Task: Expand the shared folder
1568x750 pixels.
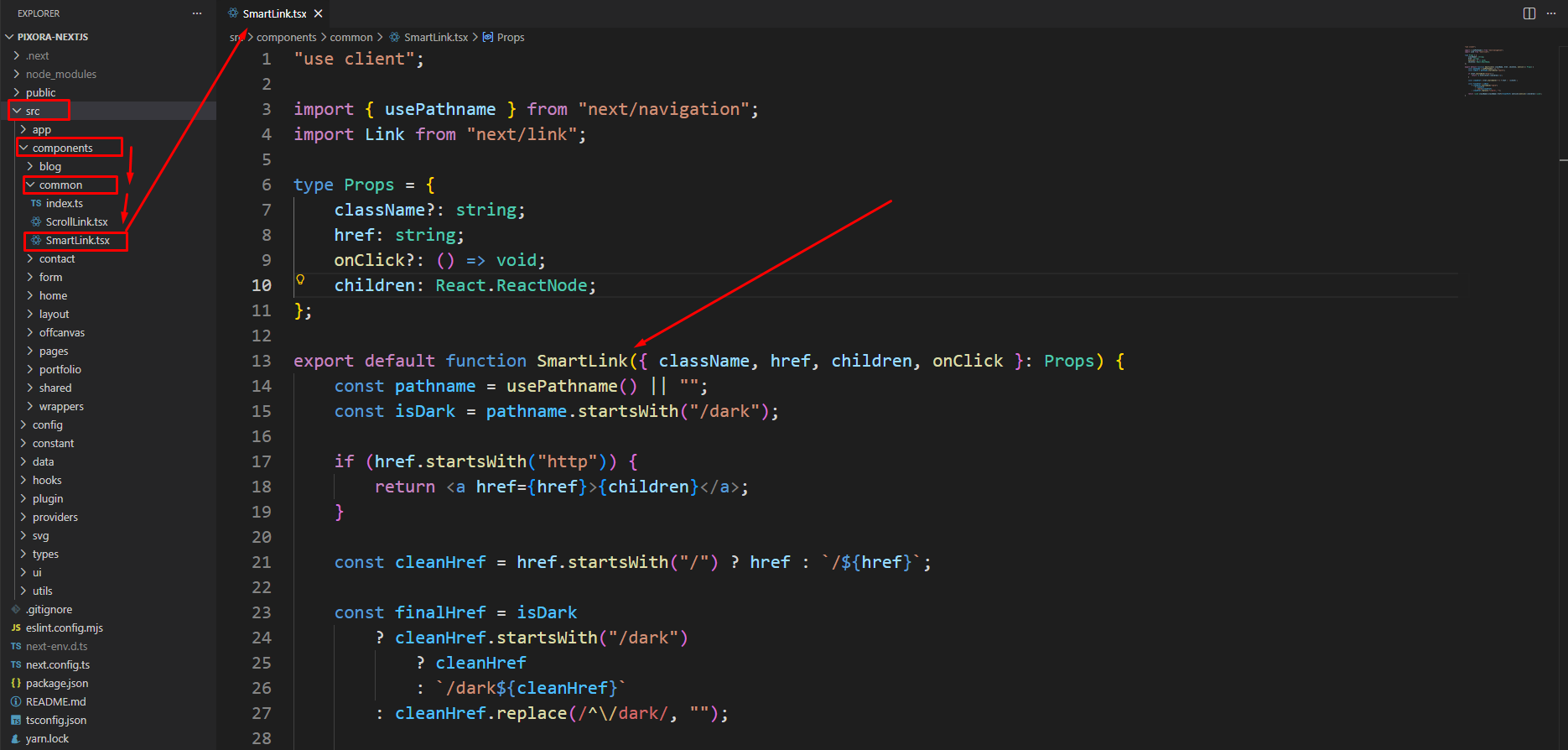Action: (x=30, y=388)
